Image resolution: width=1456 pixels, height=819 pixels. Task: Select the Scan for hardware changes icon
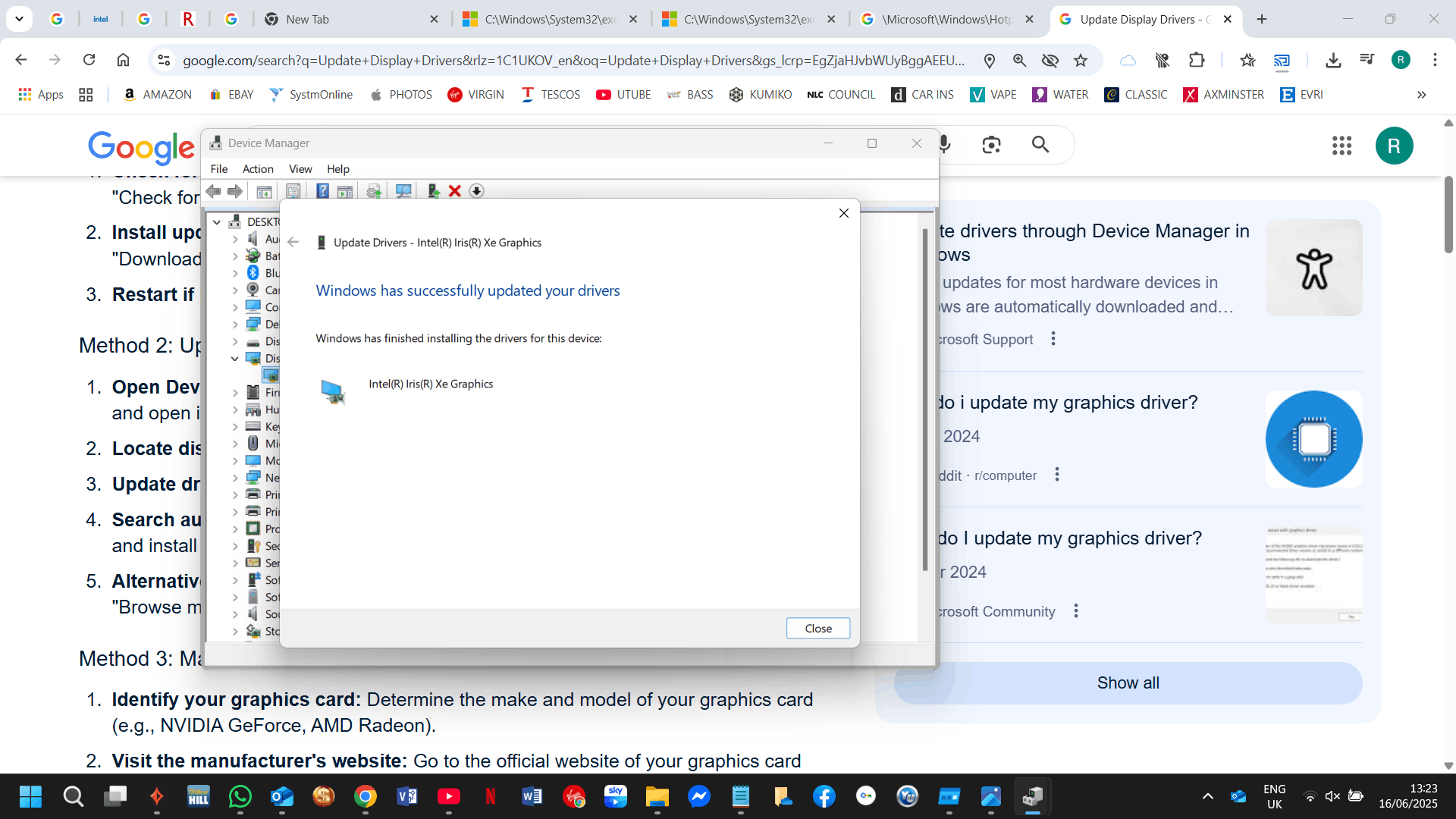coord(404,191)
